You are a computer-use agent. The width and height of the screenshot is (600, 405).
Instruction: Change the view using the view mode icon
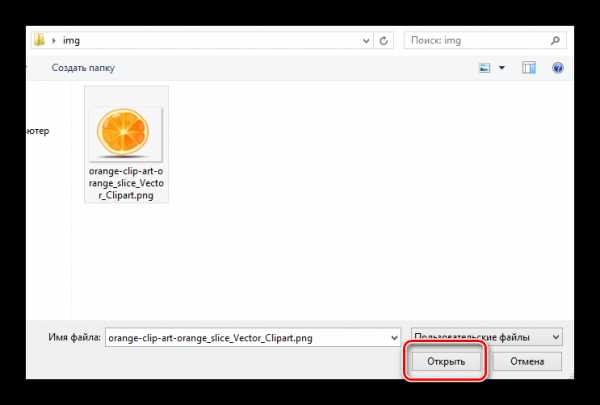(485, 68)
